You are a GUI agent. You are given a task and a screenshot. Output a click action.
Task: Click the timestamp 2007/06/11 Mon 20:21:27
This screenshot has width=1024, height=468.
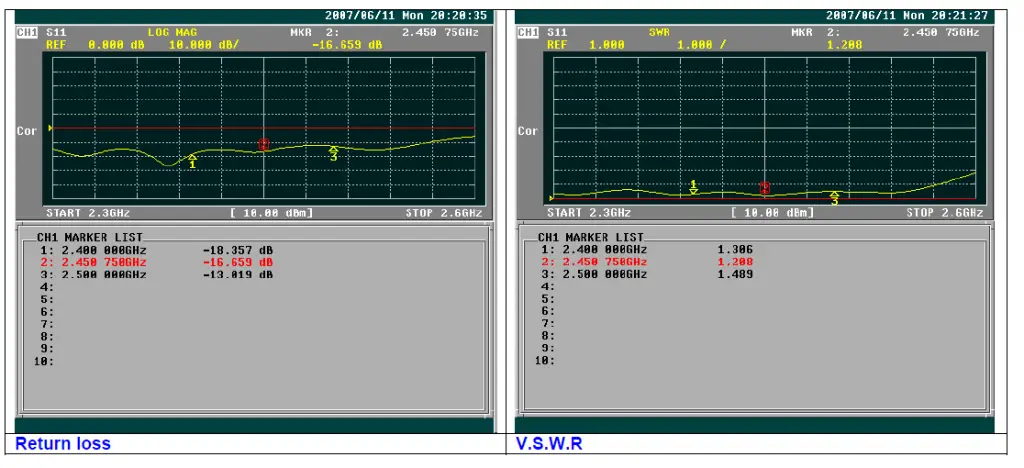point(907,16)
